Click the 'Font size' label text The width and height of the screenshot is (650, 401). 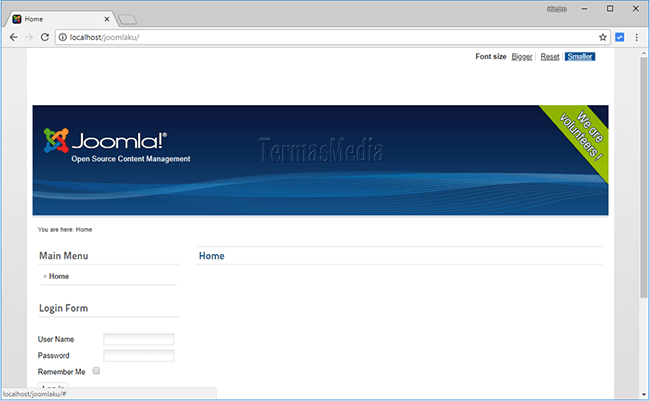pos(491,56)
